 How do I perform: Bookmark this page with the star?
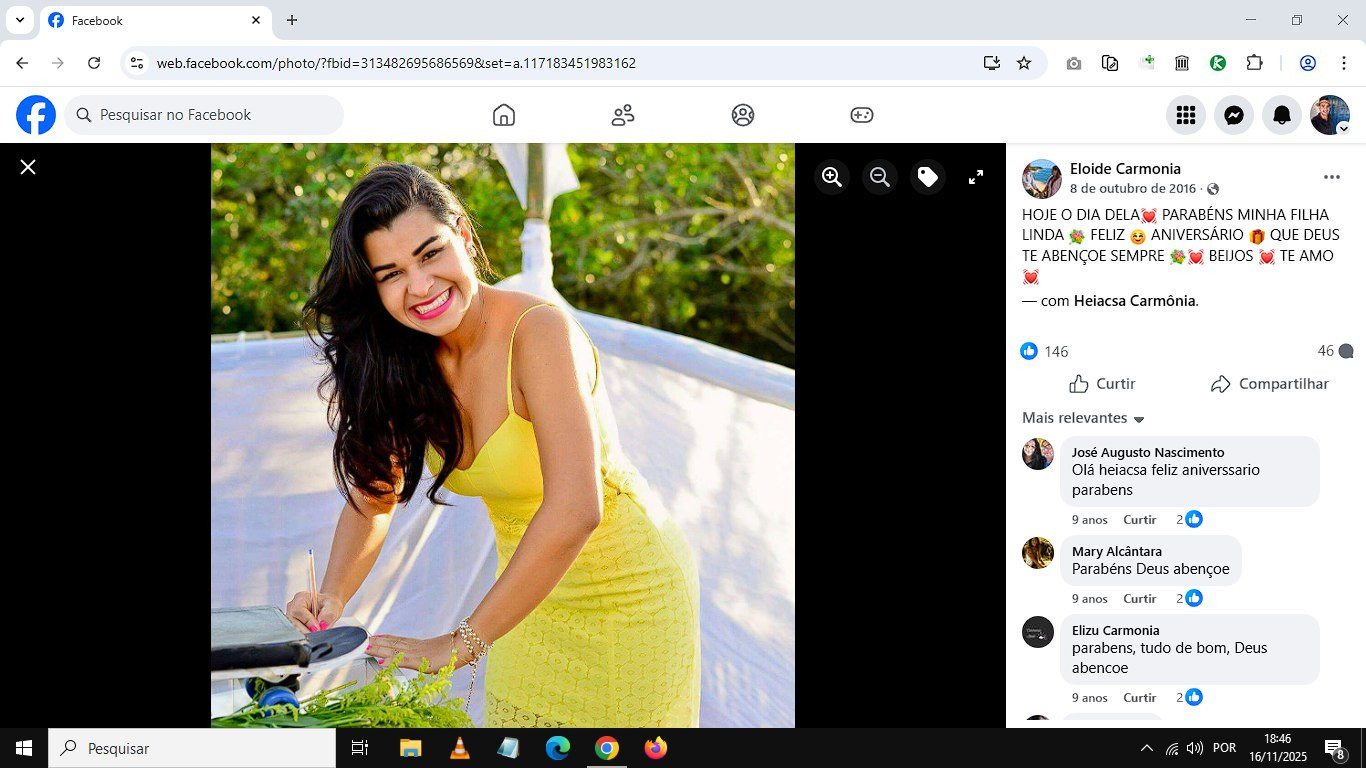point(1024,63)
